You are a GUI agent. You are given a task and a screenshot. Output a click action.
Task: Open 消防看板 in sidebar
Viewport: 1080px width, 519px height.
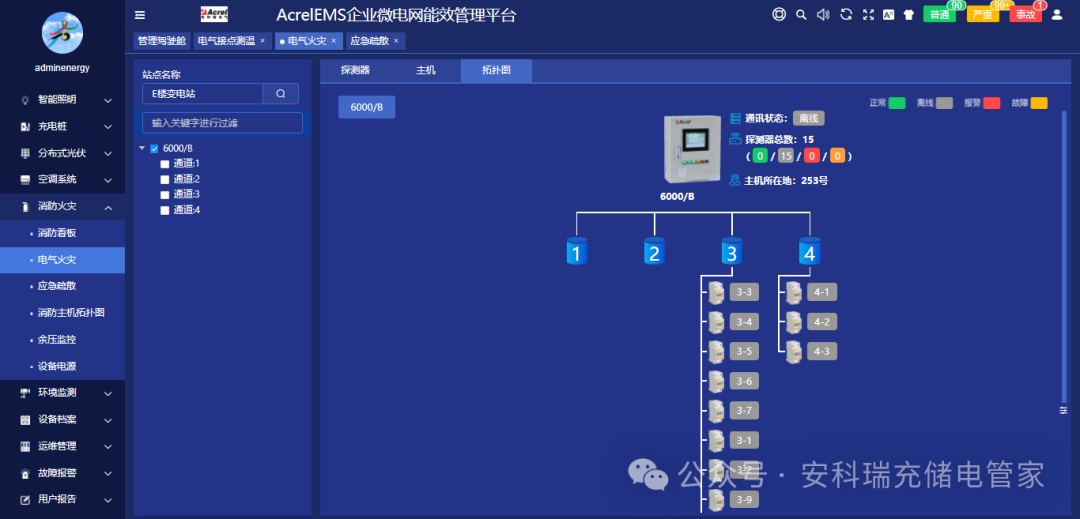(x=63, y=233)
